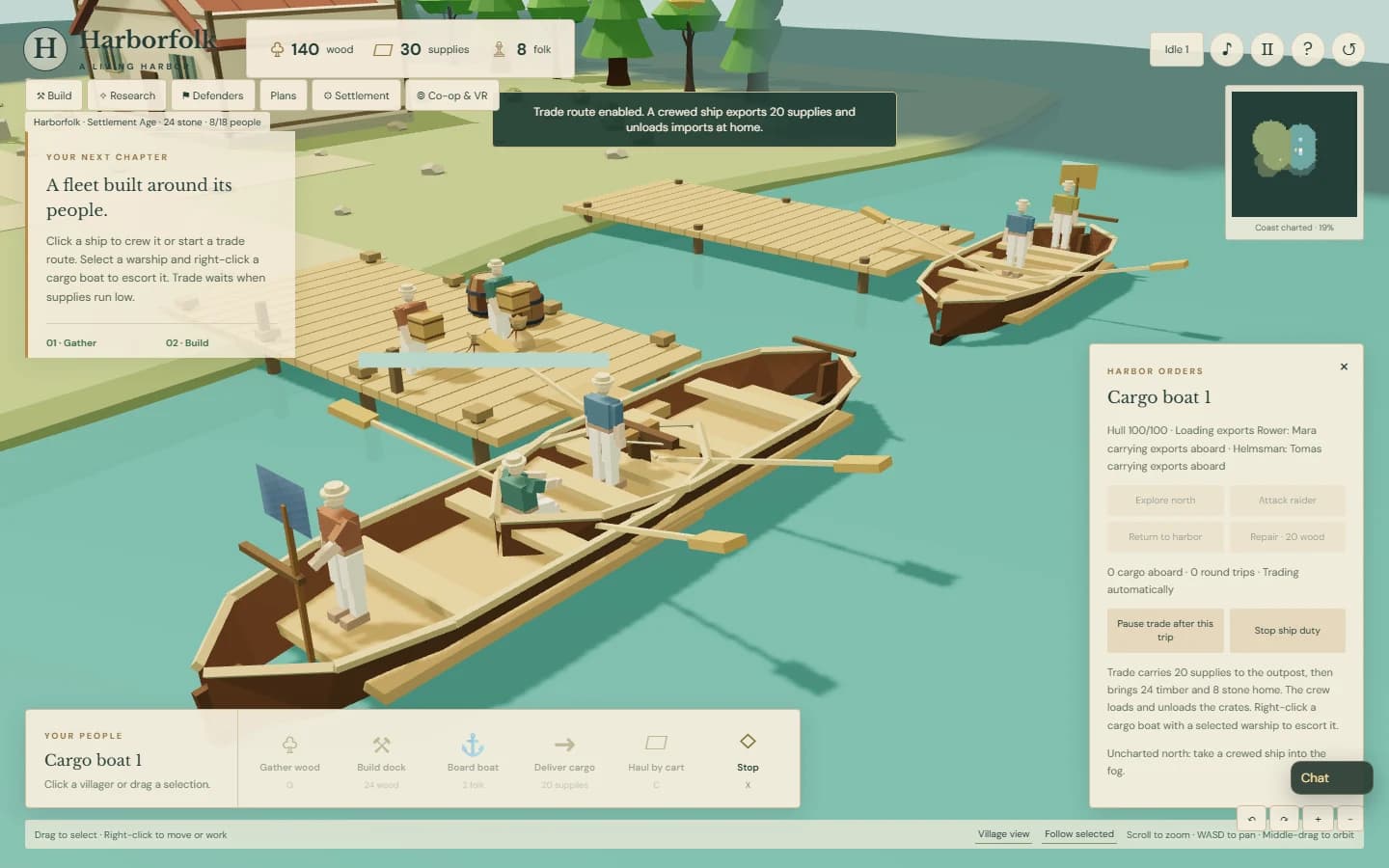Click the Gather wood tree icon
This screenshot has width=1389, height=868.
point(289,744)
